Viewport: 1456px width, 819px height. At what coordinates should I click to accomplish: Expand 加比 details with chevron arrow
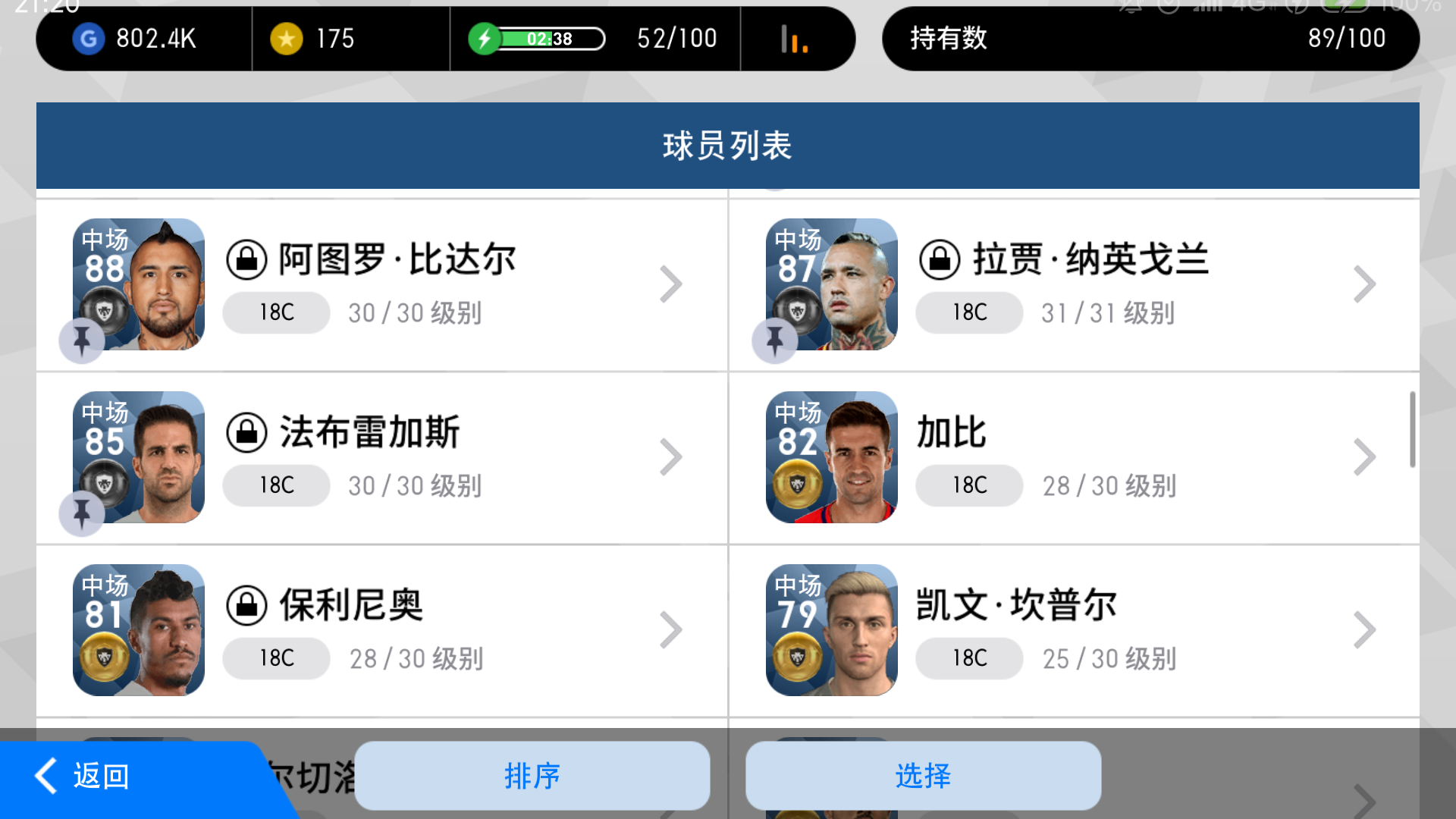tap(1364, 457)
